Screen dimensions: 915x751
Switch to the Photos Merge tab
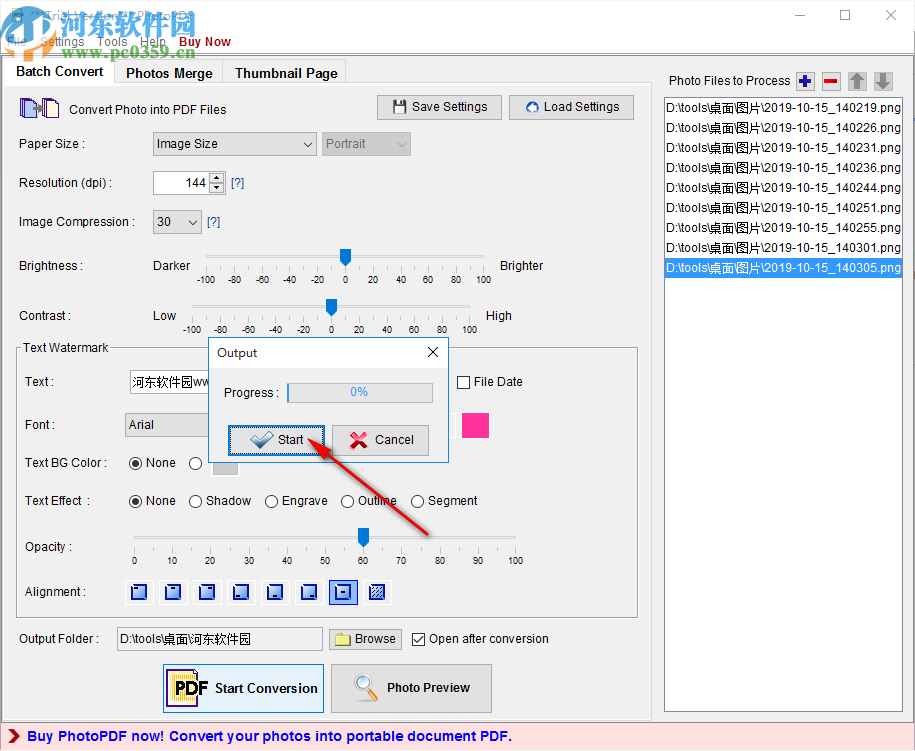pos(168,72)
